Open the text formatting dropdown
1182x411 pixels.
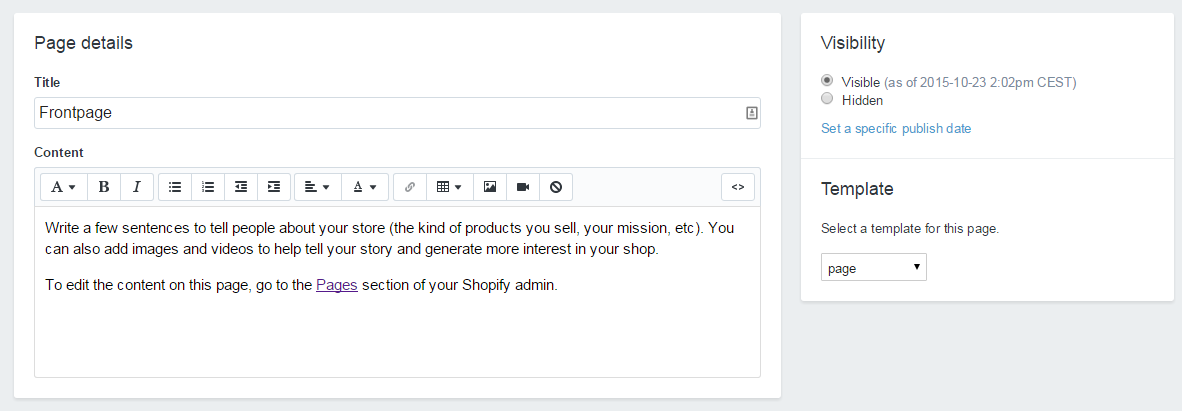[63, 187]
